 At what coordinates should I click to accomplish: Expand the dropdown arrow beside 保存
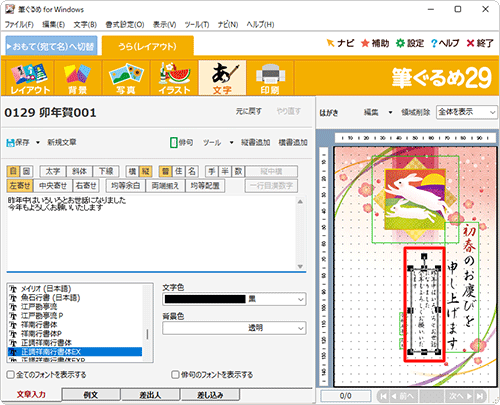38,143
